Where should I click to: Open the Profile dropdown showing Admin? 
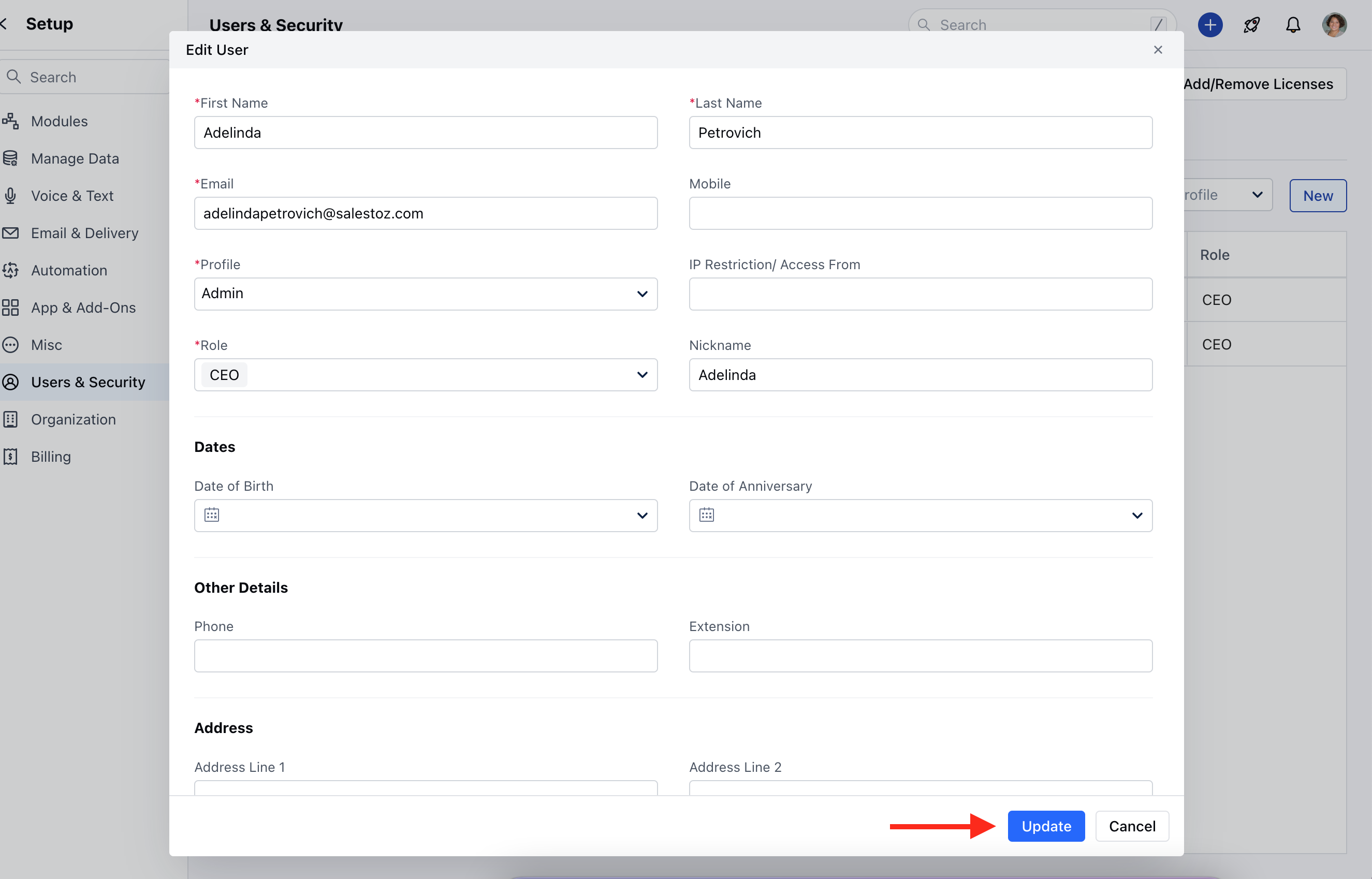[643, 294]
